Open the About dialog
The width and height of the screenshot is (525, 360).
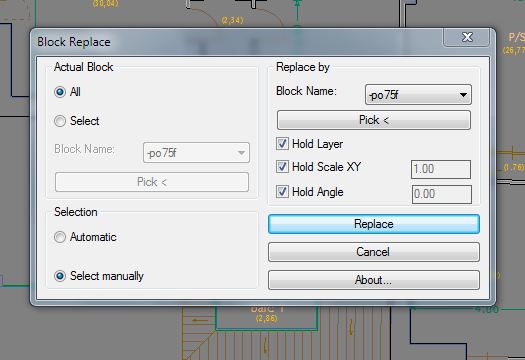(x=374, y=280)
